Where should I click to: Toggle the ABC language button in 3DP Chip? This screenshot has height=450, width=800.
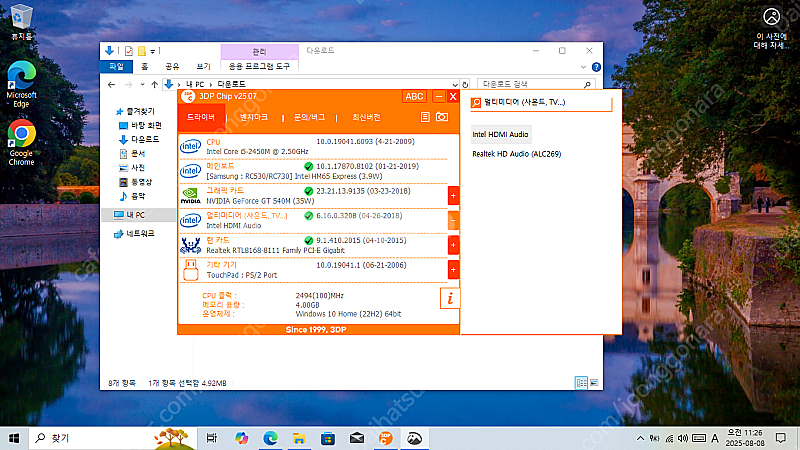tap(414, 97)
